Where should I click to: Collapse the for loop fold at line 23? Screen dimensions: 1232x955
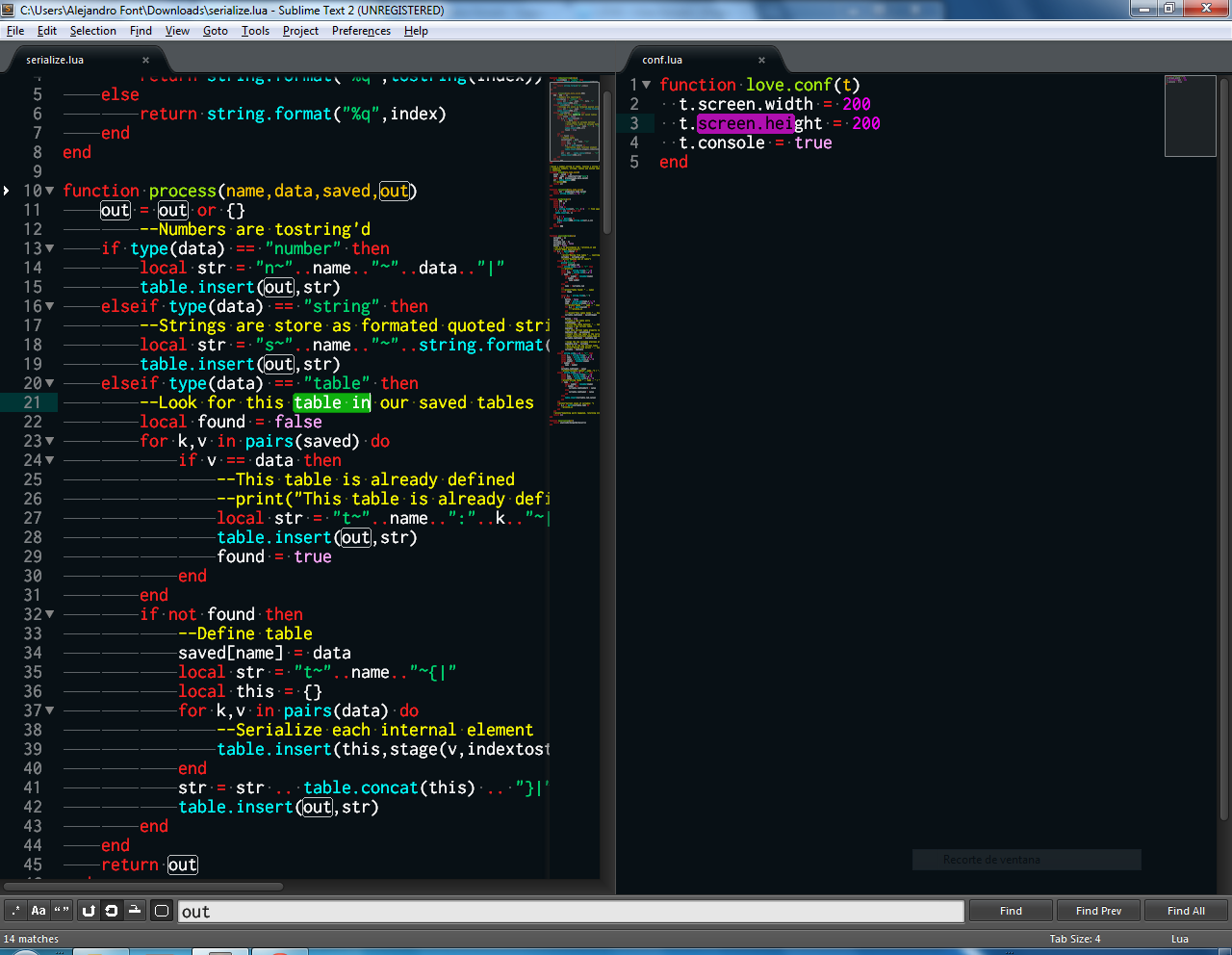[50, 441]
